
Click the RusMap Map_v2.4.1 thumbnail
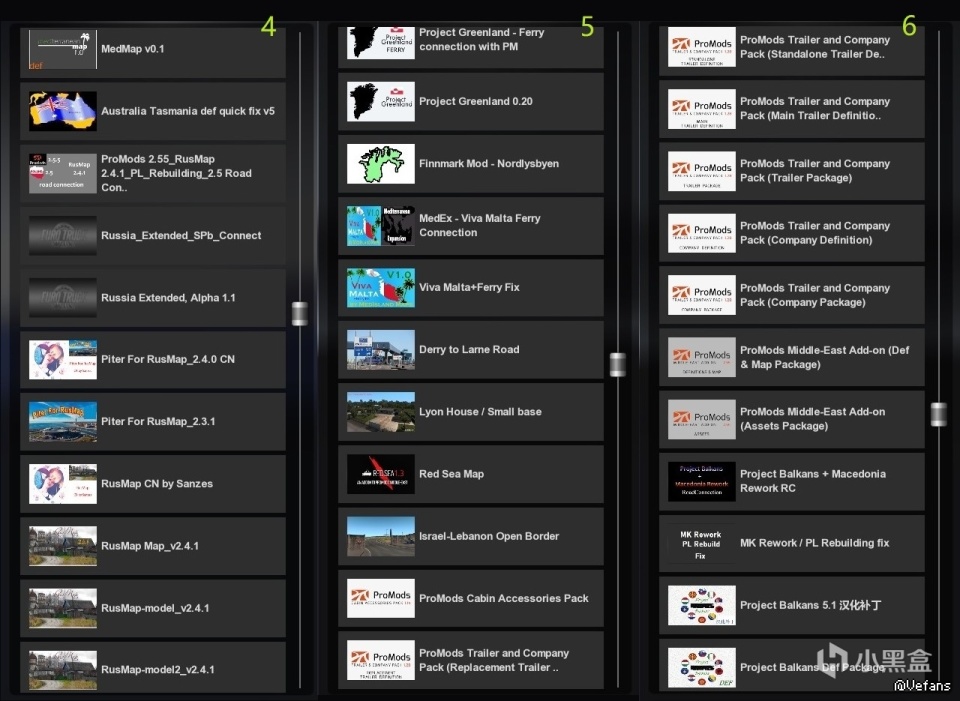[x=62, y=546]
